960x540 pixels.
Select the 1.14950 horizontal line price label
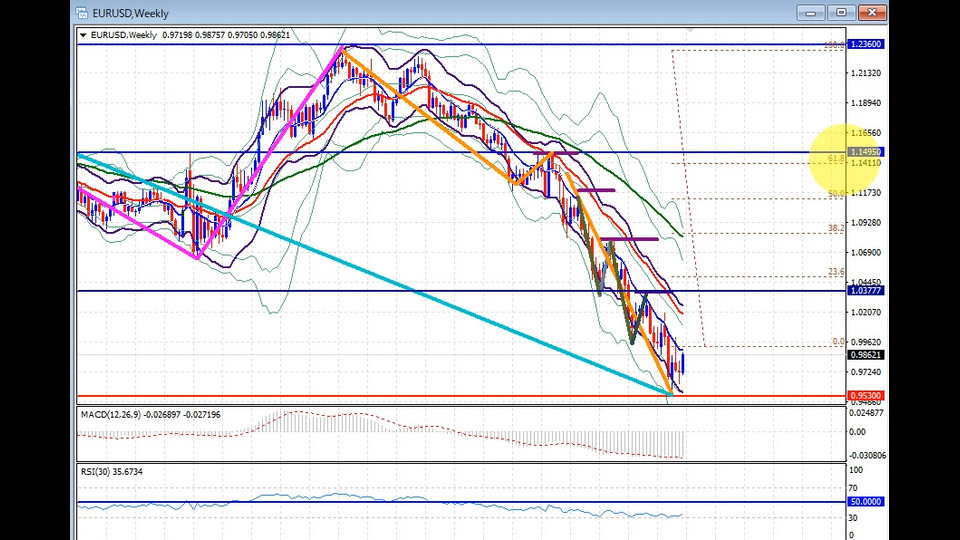point(866,152)
